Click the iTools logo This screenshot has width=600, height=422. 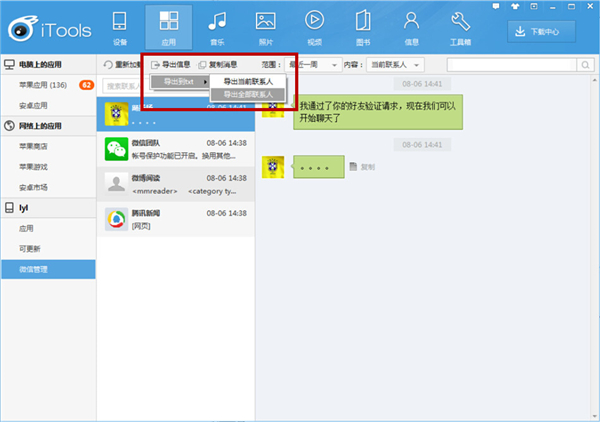50,29
